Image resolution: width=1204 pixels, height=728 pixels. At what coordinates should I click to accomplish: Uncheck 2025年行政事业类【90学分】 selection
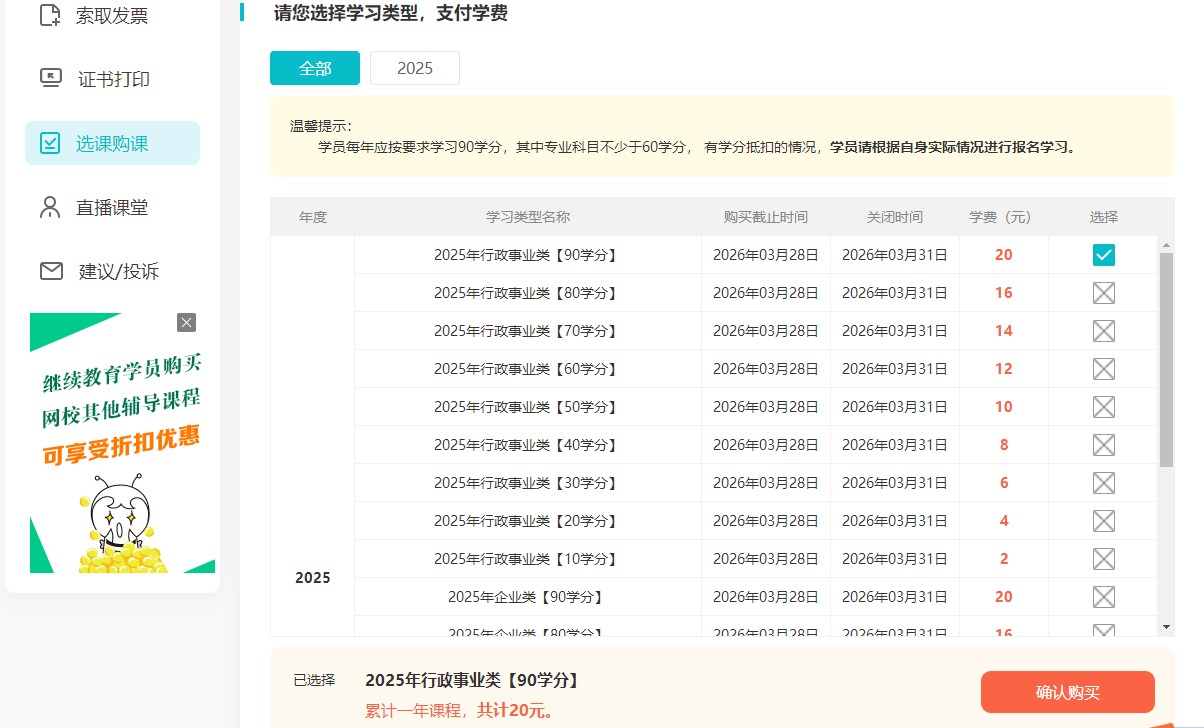tap(1103, 254)
